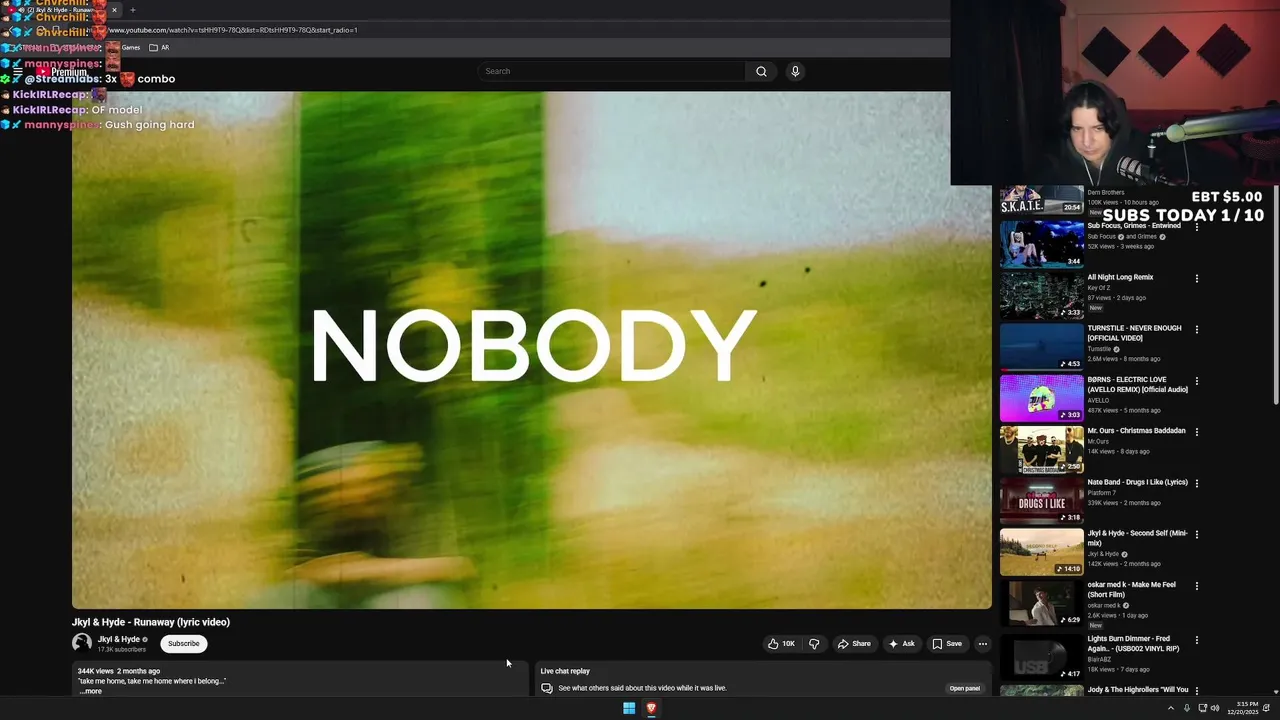Open Mr. Ours - Christmas Baddadan video
The width and height of the screenshot is (1280, 720).
(x=1136, y=431)
